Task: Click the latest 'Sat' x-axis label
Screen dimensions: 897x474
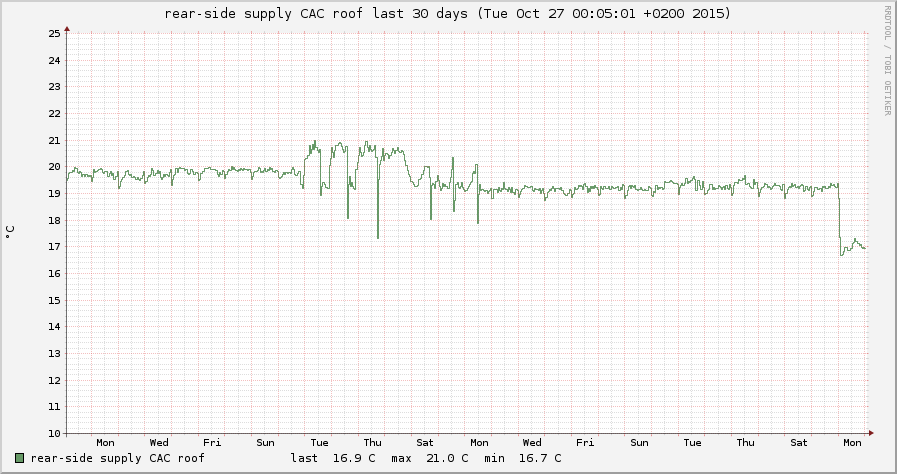Action: [799, 443]
